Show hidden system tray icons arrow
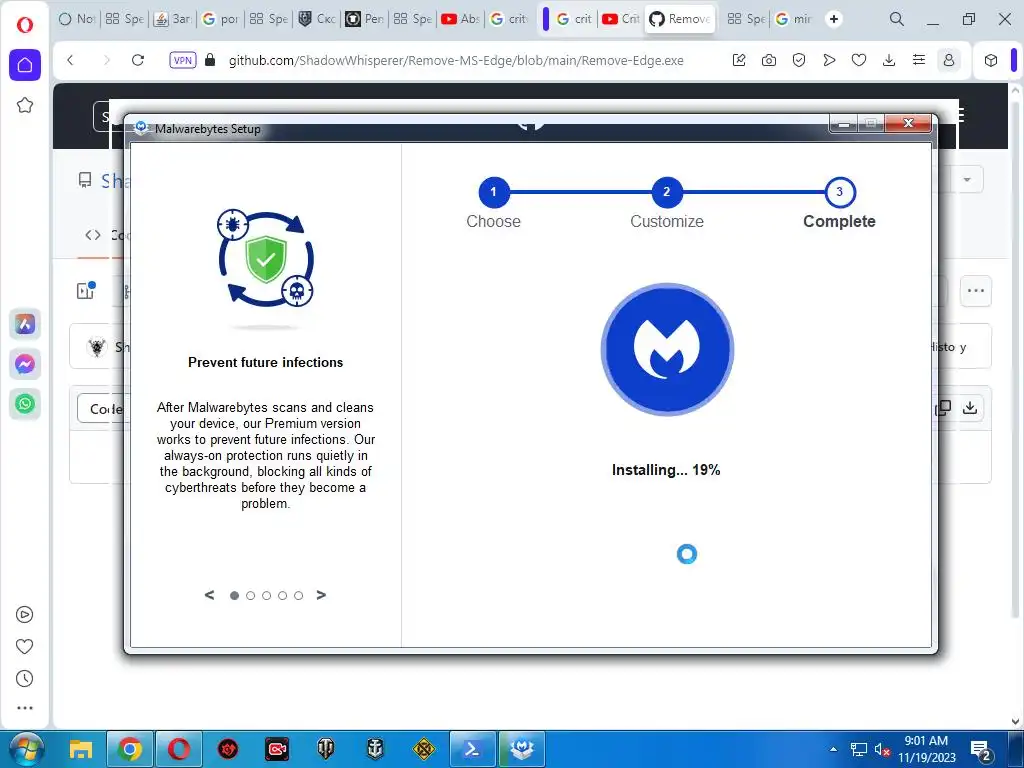This screenshot has height=768, width=1024. coord(833,749)
